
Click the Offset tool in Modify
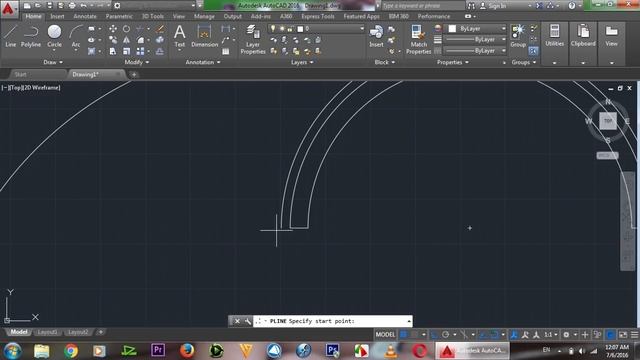[x=160, y=51]
